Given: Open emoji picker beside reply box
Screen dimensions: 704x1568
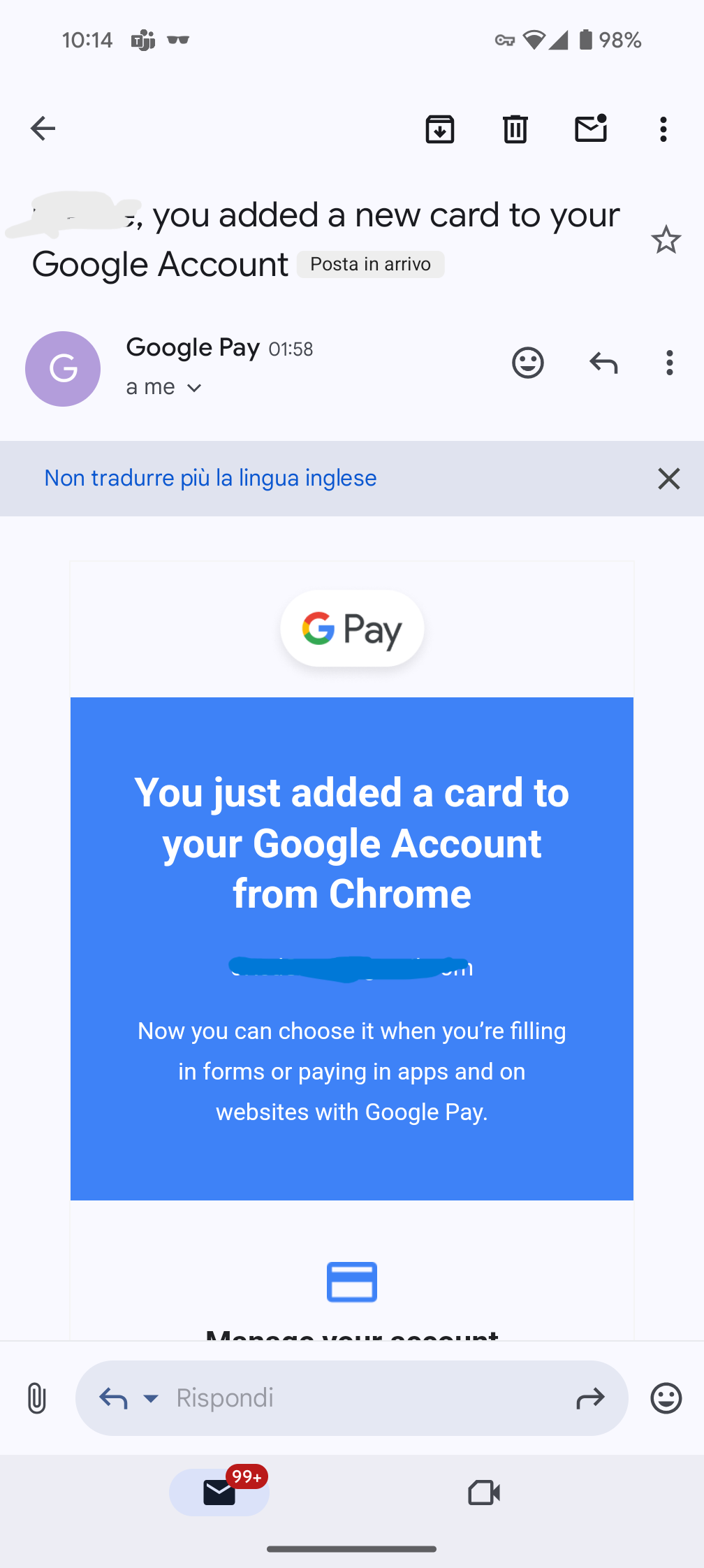Looking at the screenshot, I should point(666,1398).
